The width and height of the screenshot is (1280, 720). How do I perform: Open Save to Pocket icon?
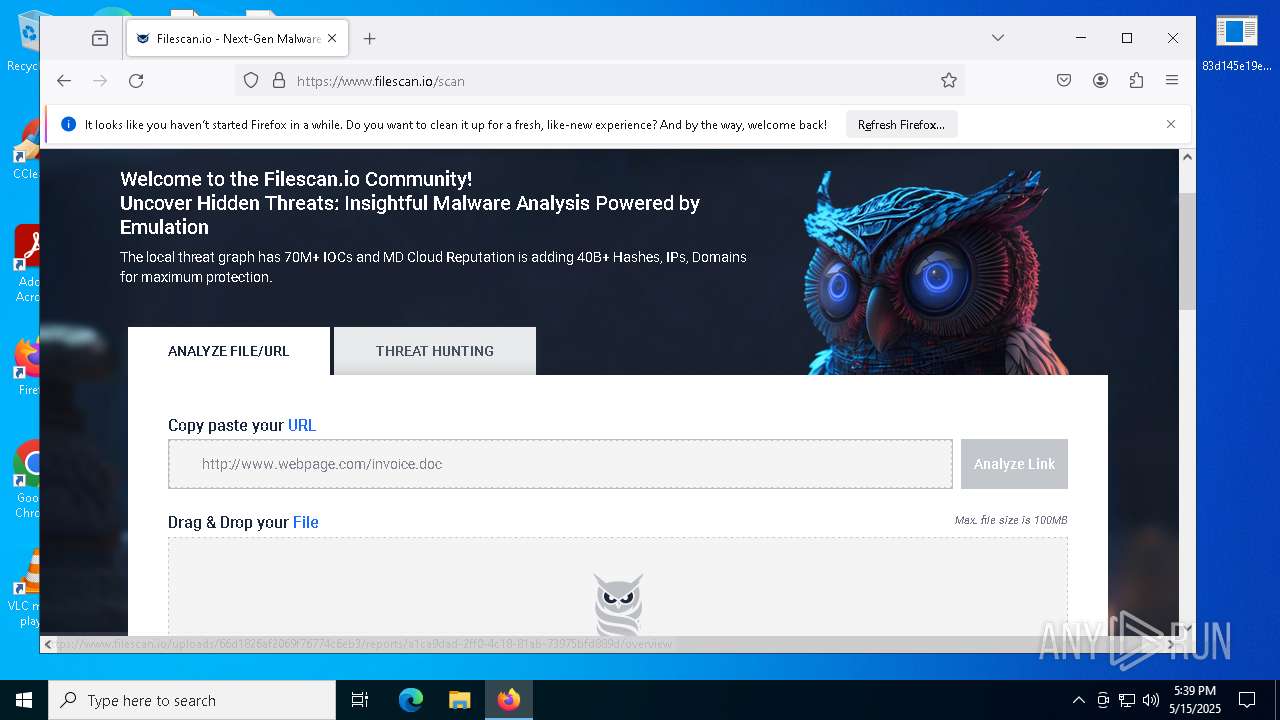point(1064,81)
